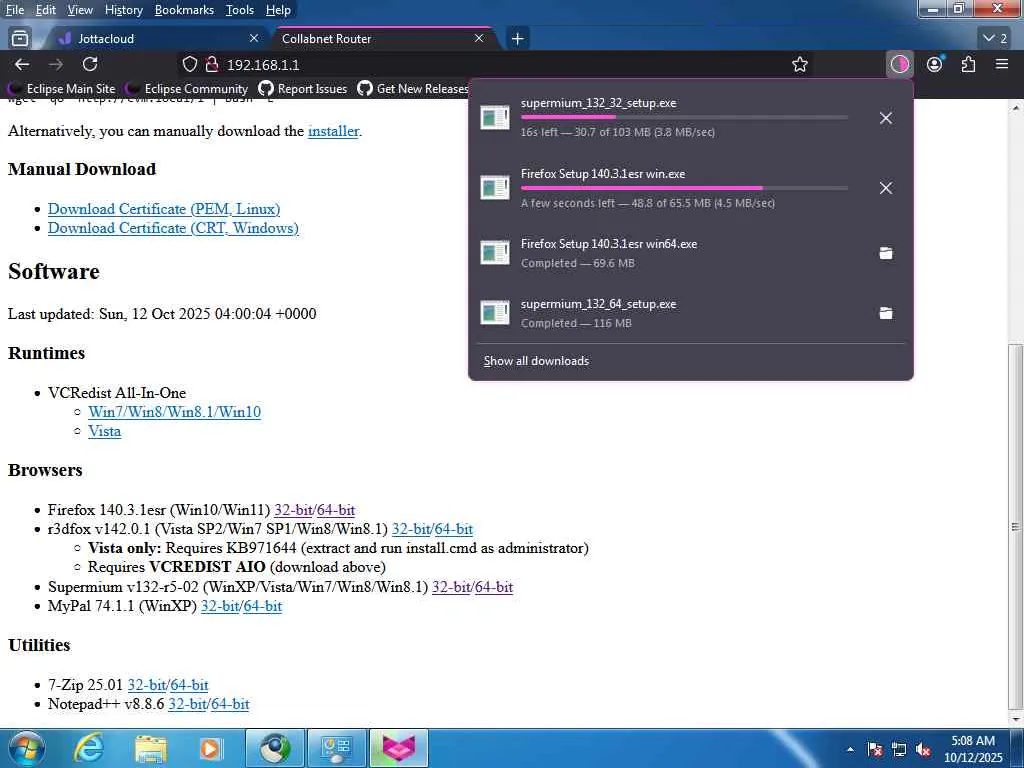Image resolution: width=1024 pixels, height=768 pixels.
Task: Open the History menu
Action: click(123, 10)
